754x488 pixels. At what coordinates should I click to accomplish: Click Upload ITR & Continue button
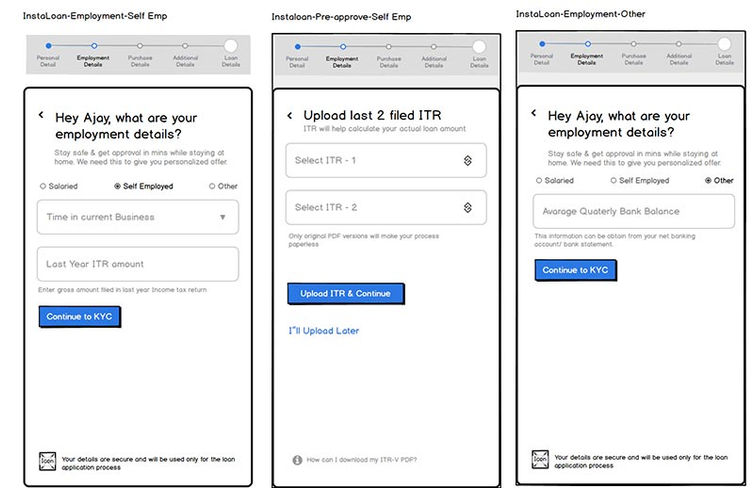coord(346,293)
